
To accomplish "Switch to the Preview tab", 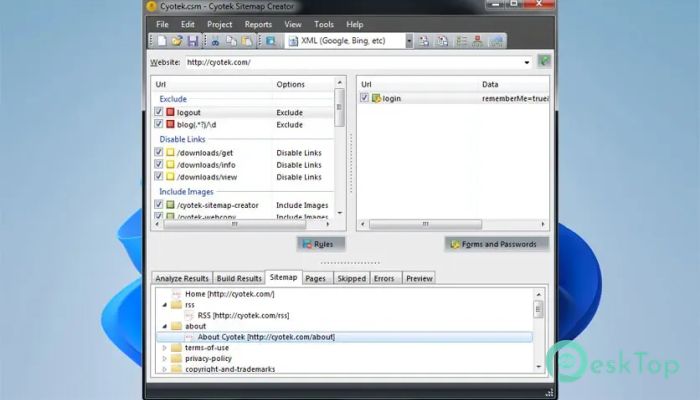I will pyautogui.click(x=419, y=278).
